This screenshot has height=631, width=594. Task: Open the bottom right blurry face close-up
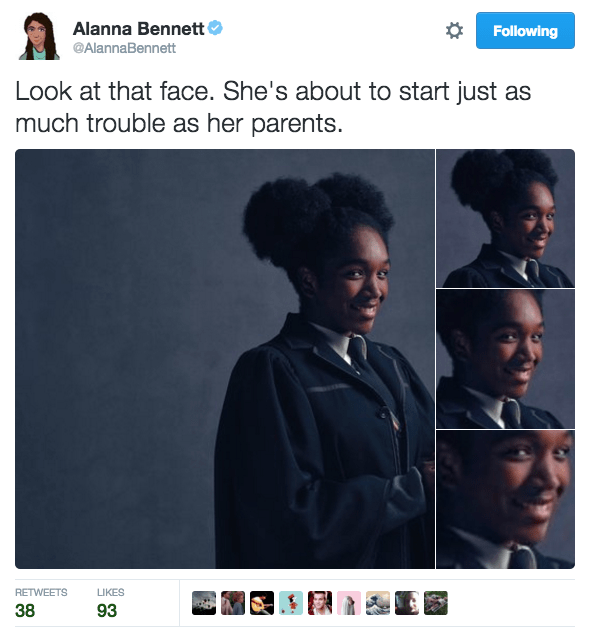[505, 499]
